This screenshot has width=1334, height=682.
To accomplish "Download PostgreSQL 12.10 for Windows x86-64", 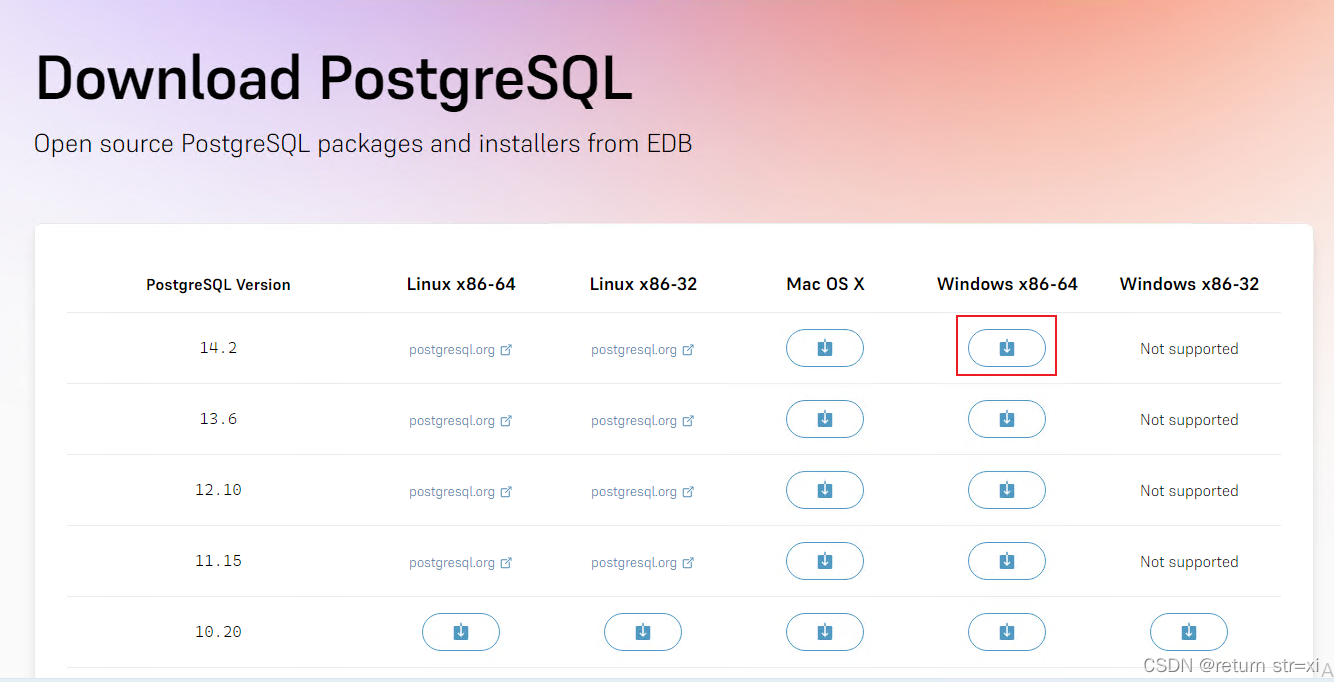I will (1007, 490).
